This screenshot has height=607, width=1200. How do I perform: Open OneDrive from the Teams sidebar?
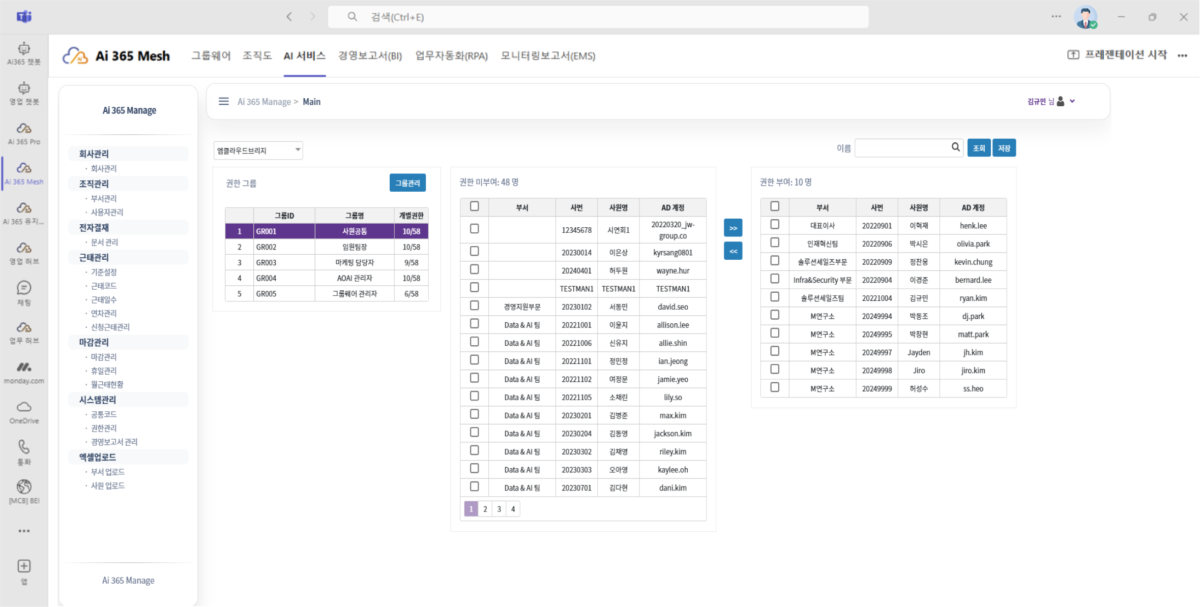coord(23,412)
